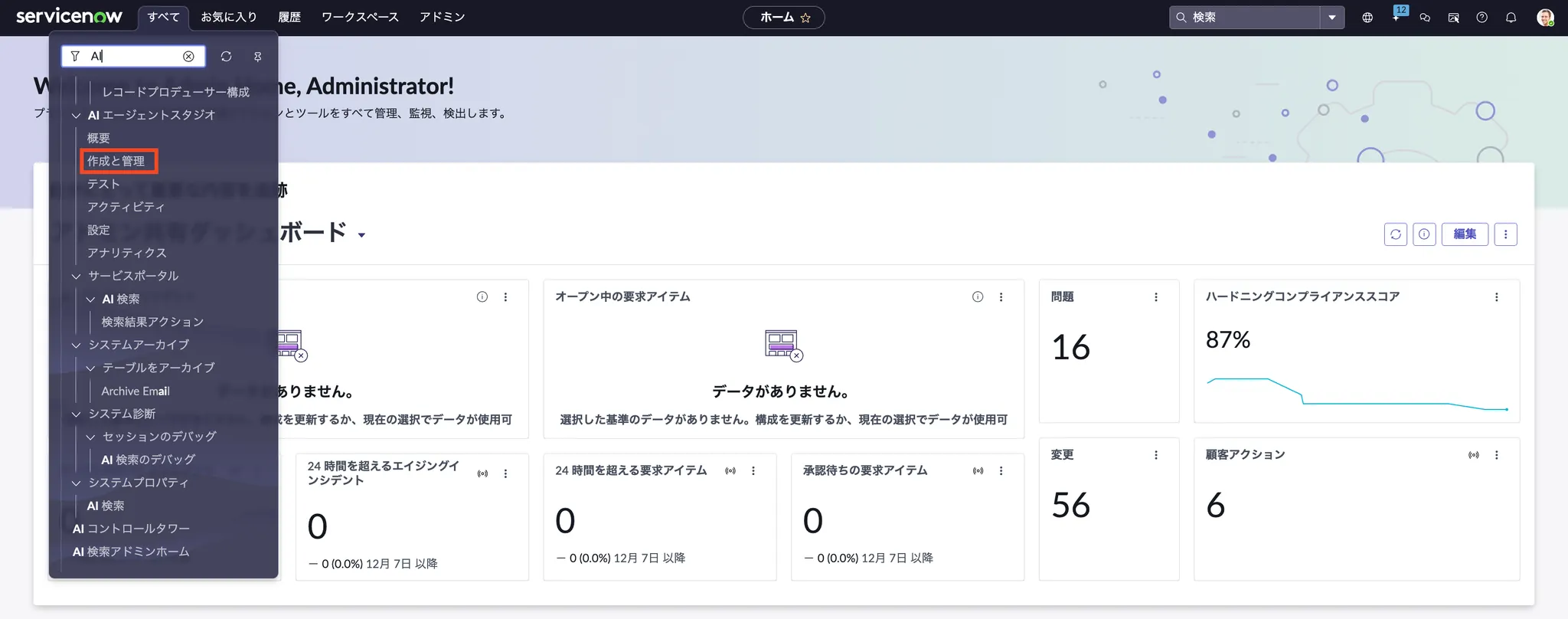
Task: Open options of 24 時間を超えるエイジングインシデント widget
Action: point(505,473)
